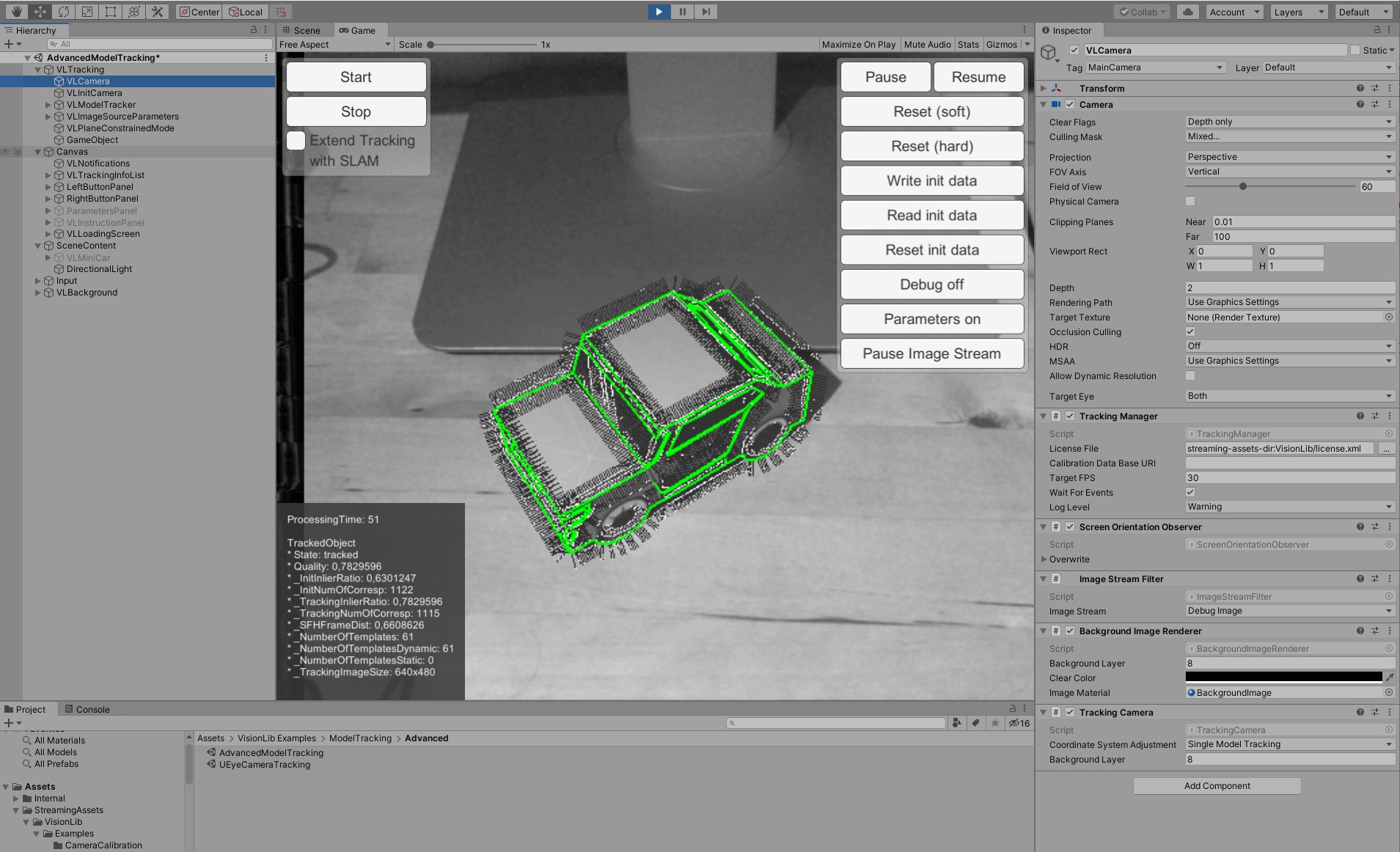Open the Layers dropdown

pos(1299,12)
